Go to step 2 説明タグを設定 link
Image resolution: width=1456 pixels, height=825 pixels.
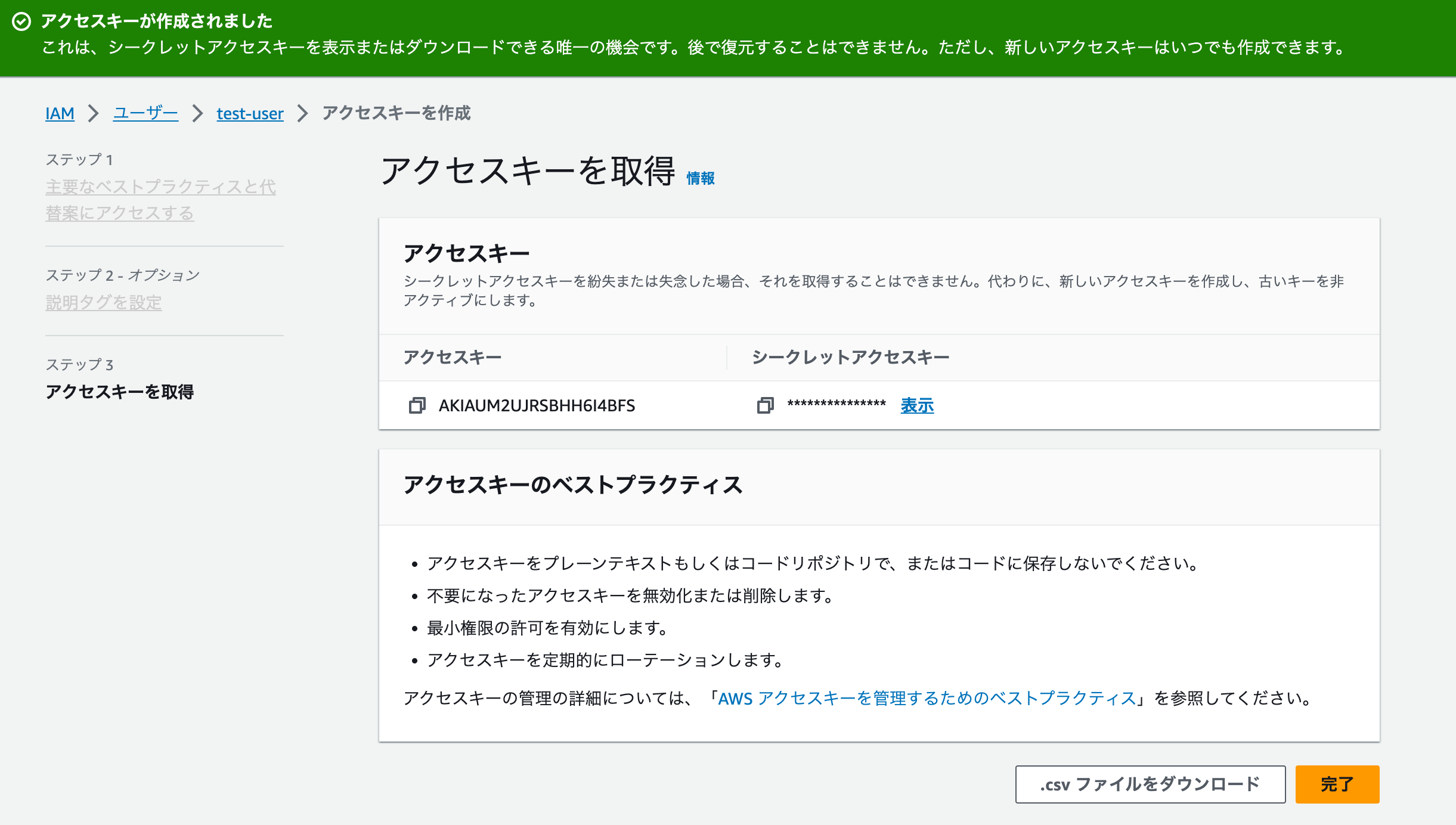(x=104, y=303)
